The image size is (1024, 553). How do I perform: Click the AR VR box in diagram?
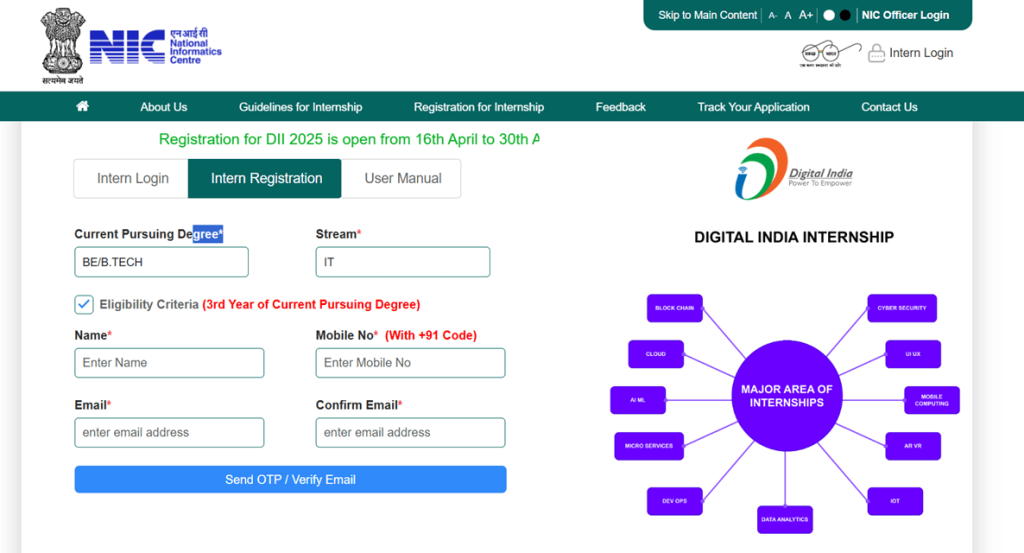[913, 446]
